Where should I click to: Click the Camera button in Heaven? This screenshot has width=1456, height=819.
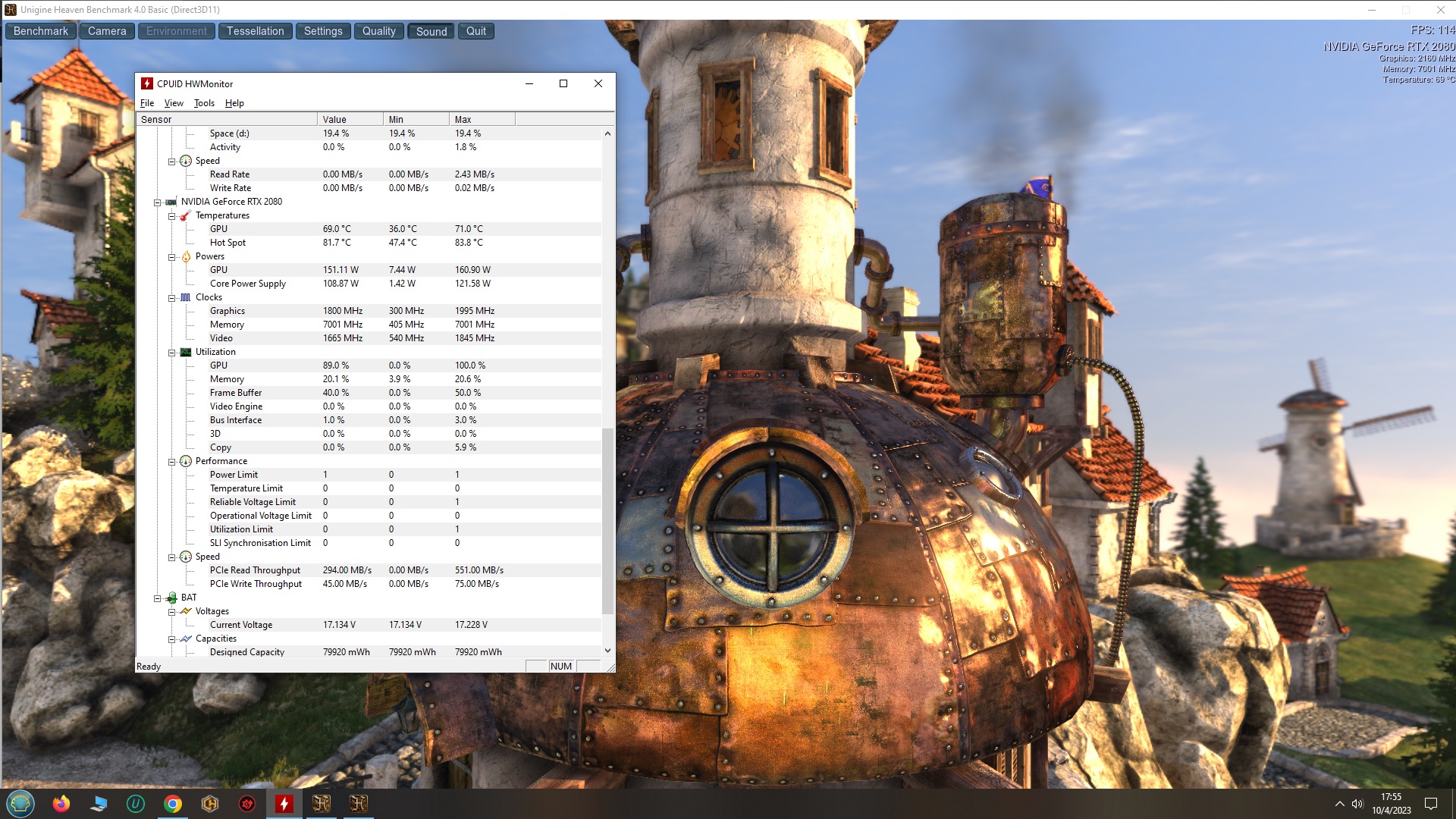click(x=107, y=31)
